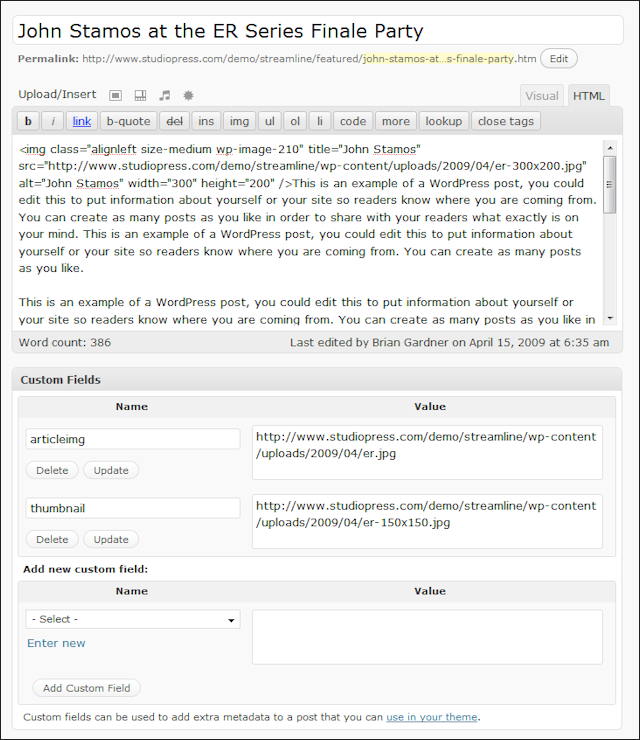Image resolution: width=640 pixels, height=740 pixels.
Task: Insert an image tag with img
Action: [239, 121]
